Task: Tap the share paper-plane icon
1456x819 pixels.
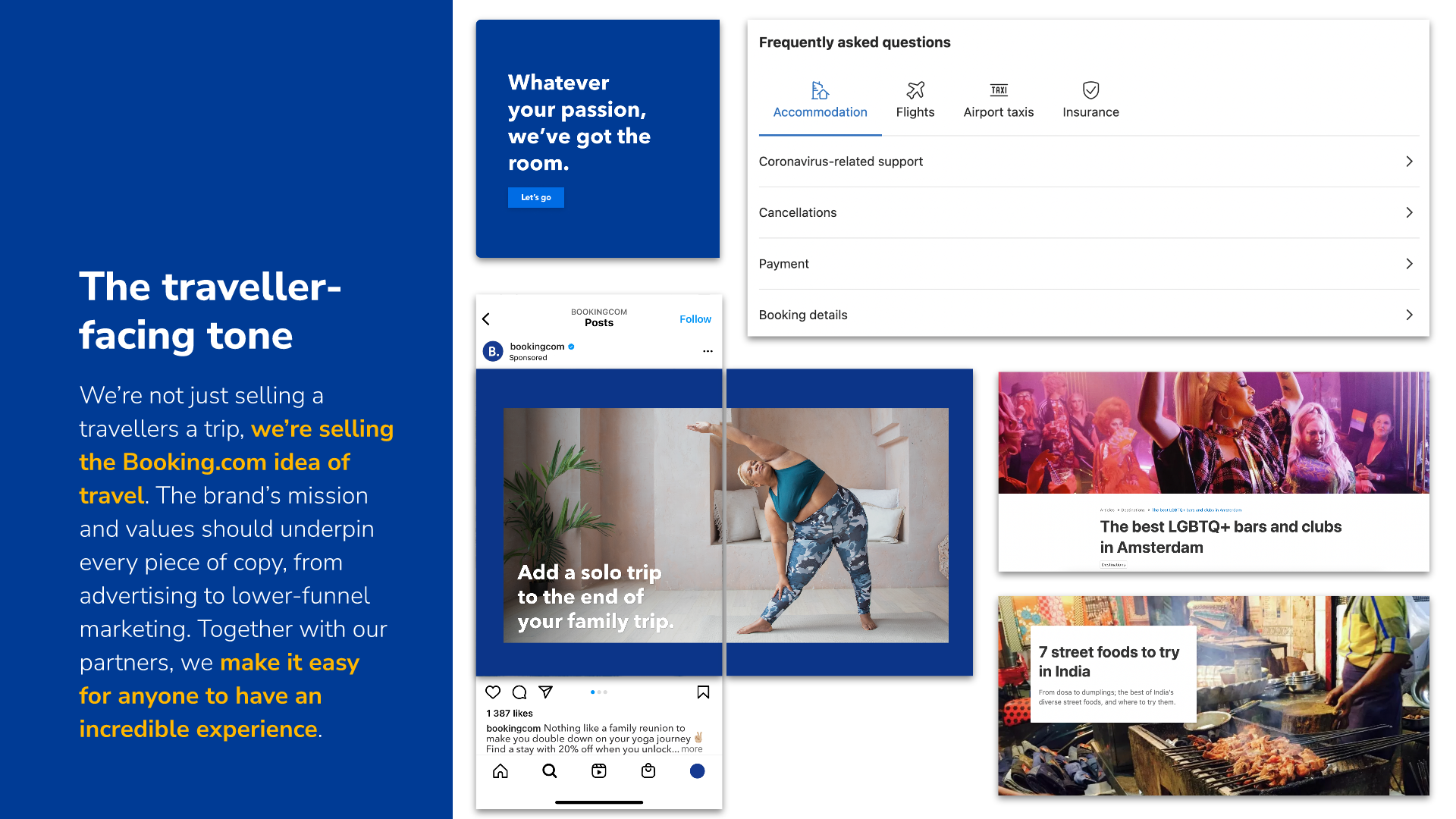Action: pyautogui.click(x=545, y=692)
